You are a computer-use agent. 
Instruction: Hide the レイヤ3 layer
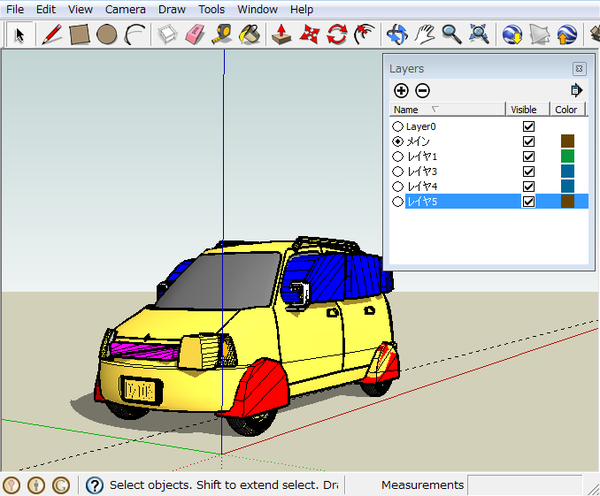click(529, 171)
